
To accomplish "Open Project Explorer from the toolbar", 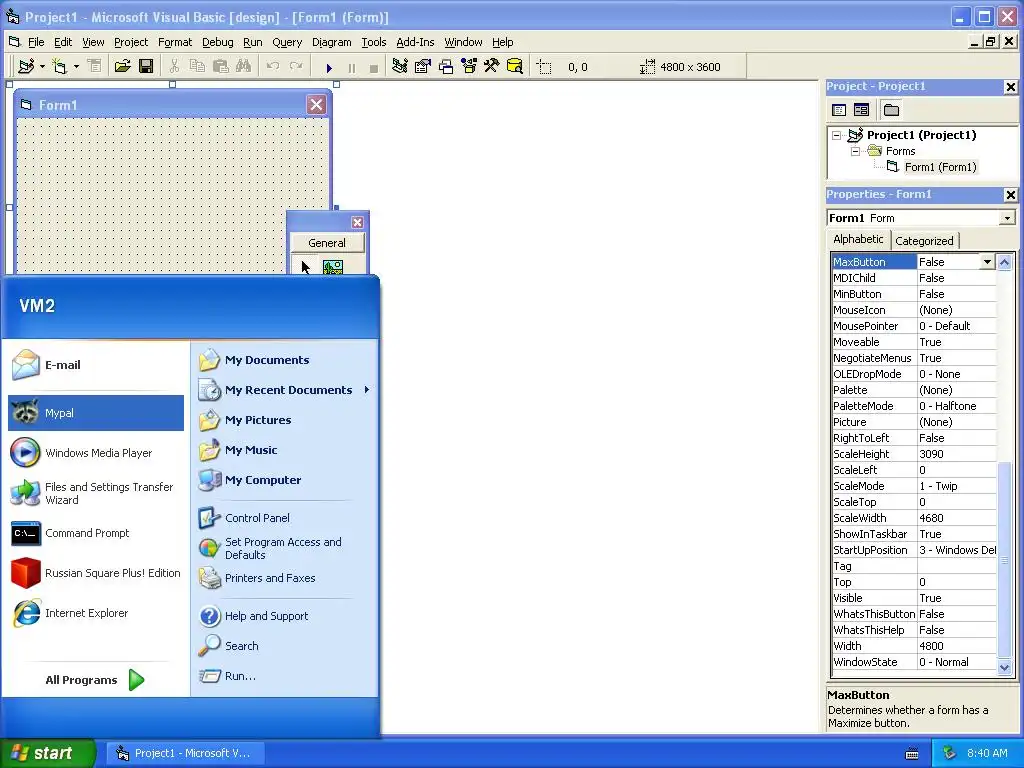I will (400, 67).
